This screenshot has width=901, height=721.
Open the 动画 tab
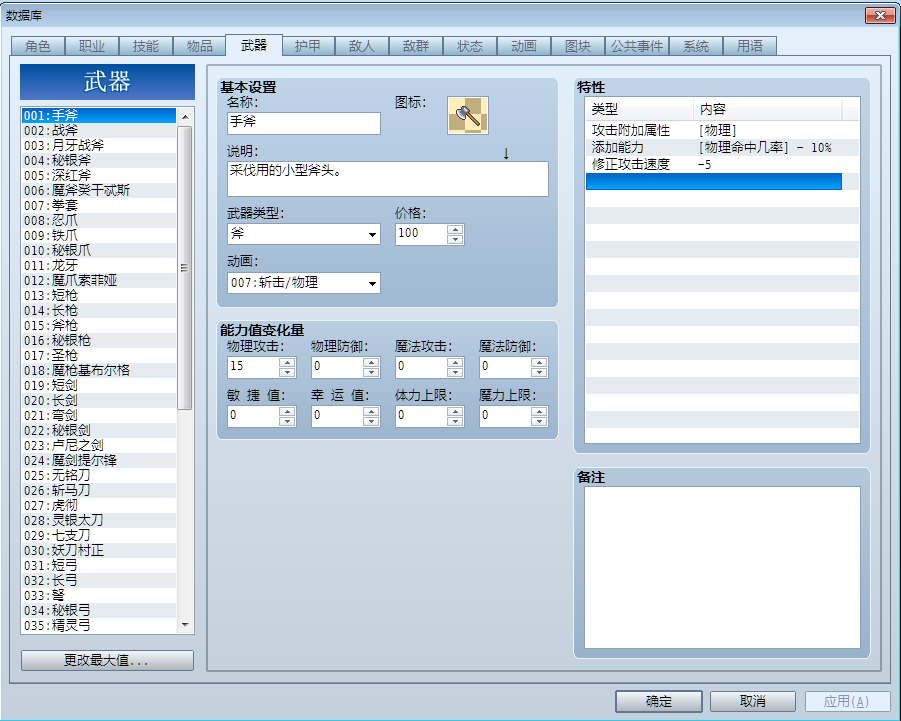[x=524, y=46]
